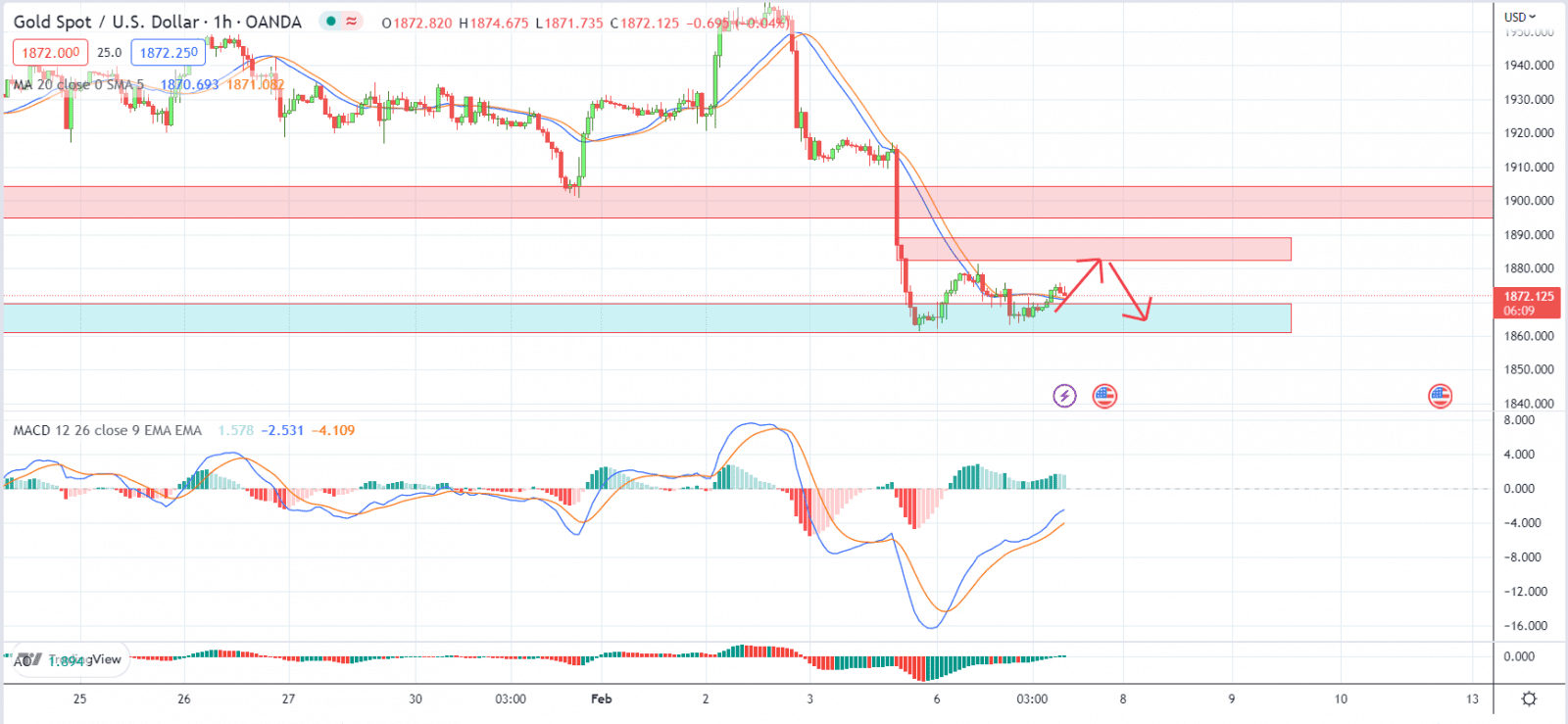Click the high price H1874.675 readout

493,23
